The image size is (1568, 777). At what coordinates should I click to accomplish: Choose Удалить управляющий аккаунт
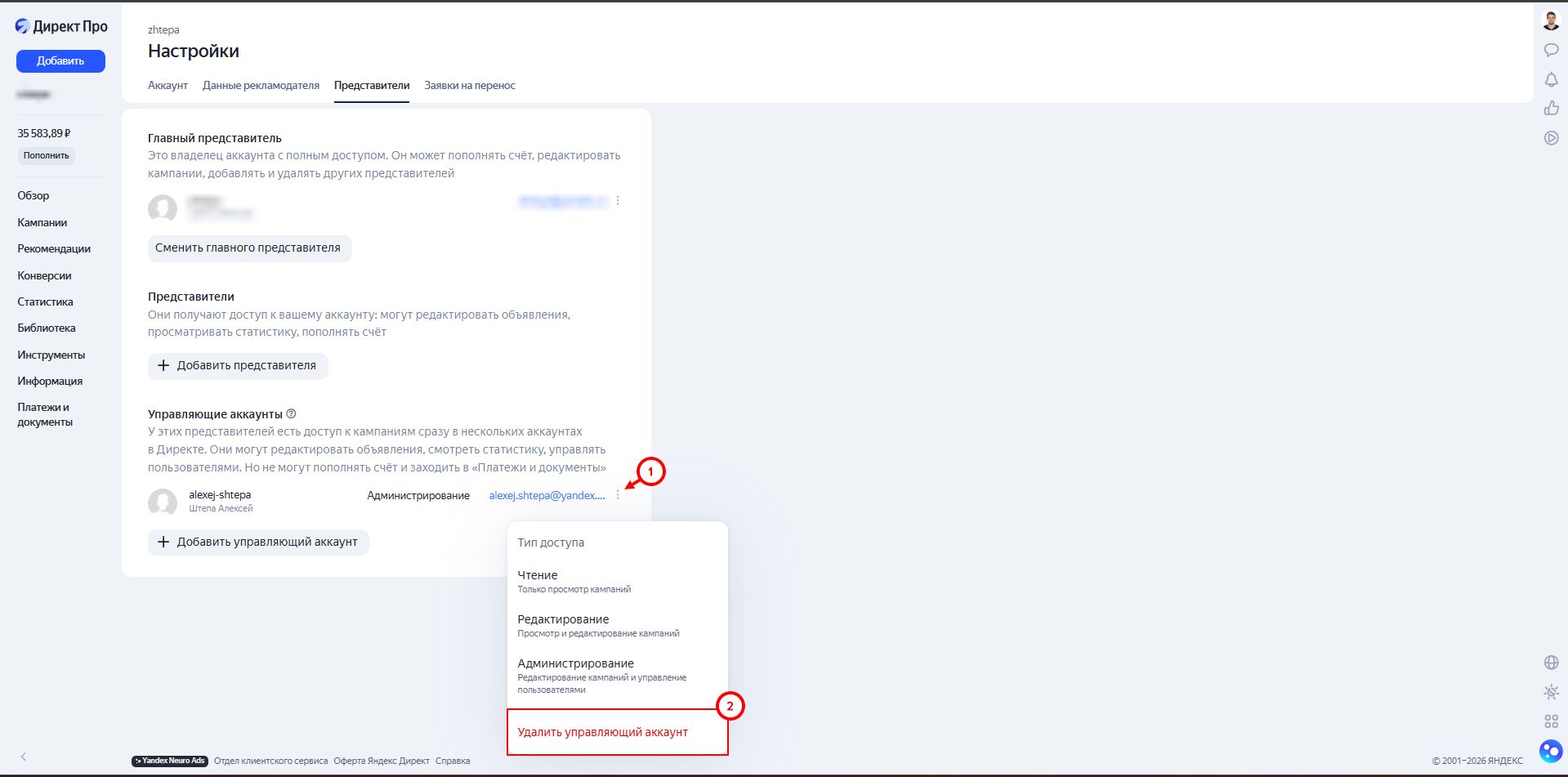pyautogui.click(x=617, y=732)
